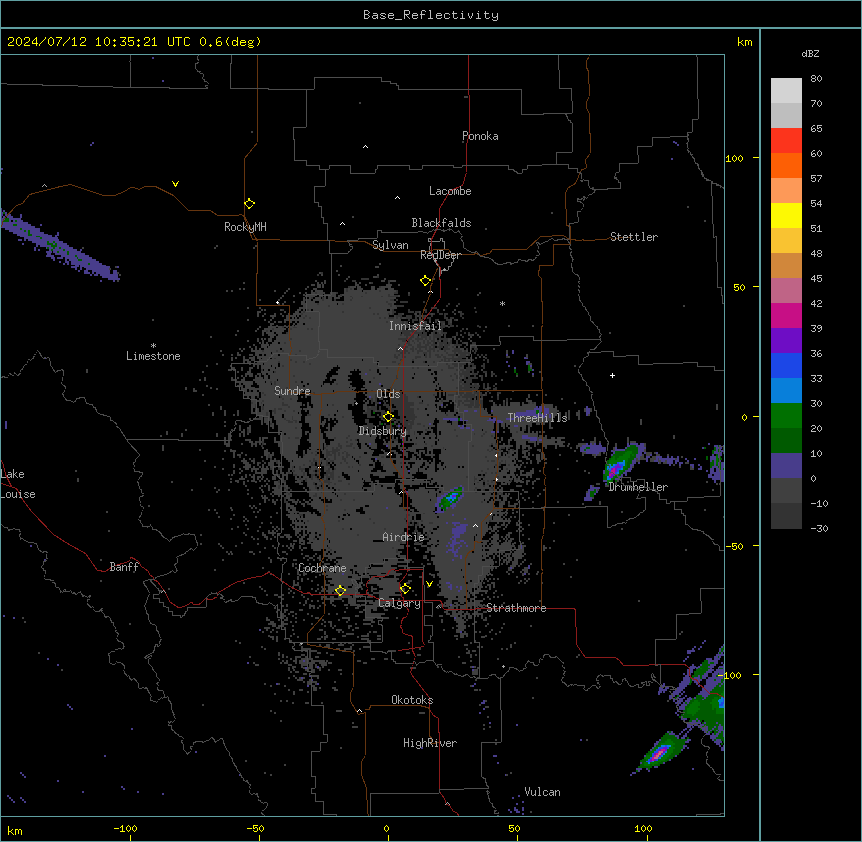
Task: Pick the purple legend swatch below 39
Action: tap(786, 340)
